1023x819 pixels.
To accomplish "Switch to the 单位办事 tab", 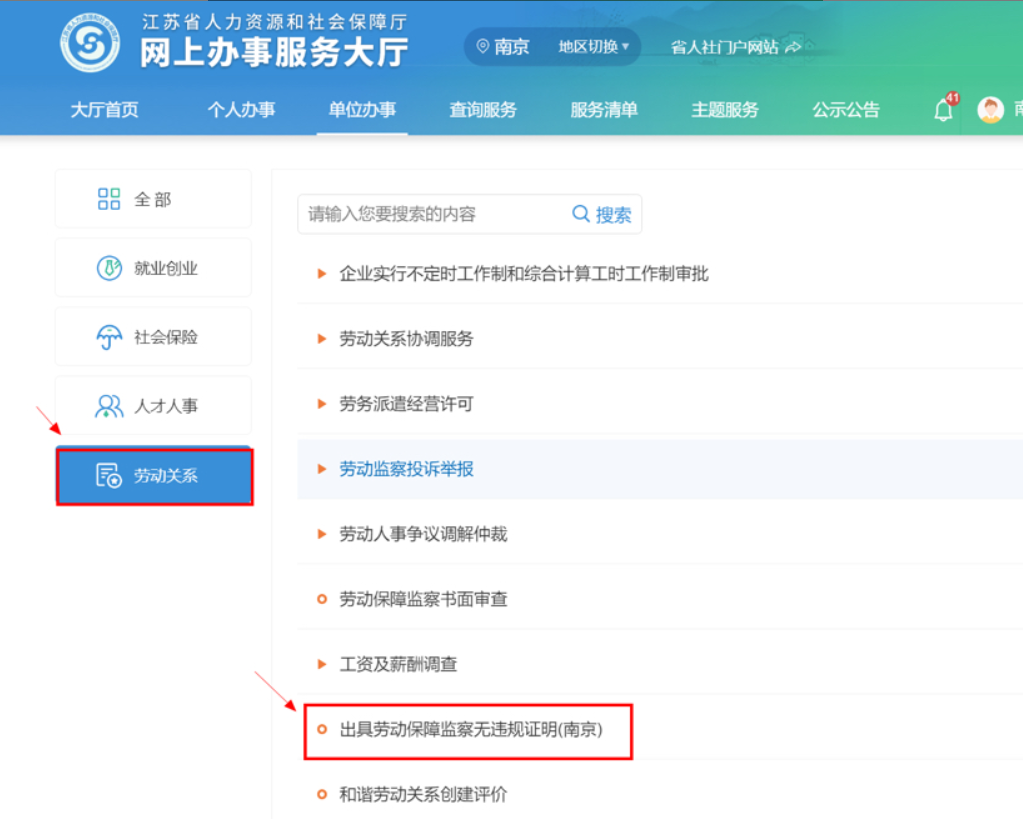I will pos(361,110).
